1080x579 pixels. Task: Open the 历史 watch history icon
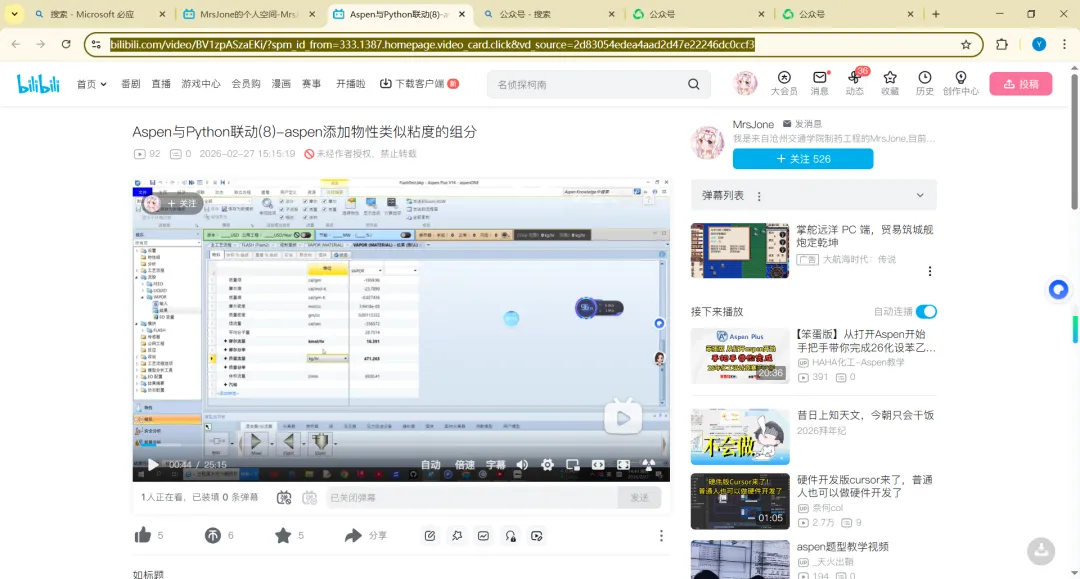(x=925, y=83)
